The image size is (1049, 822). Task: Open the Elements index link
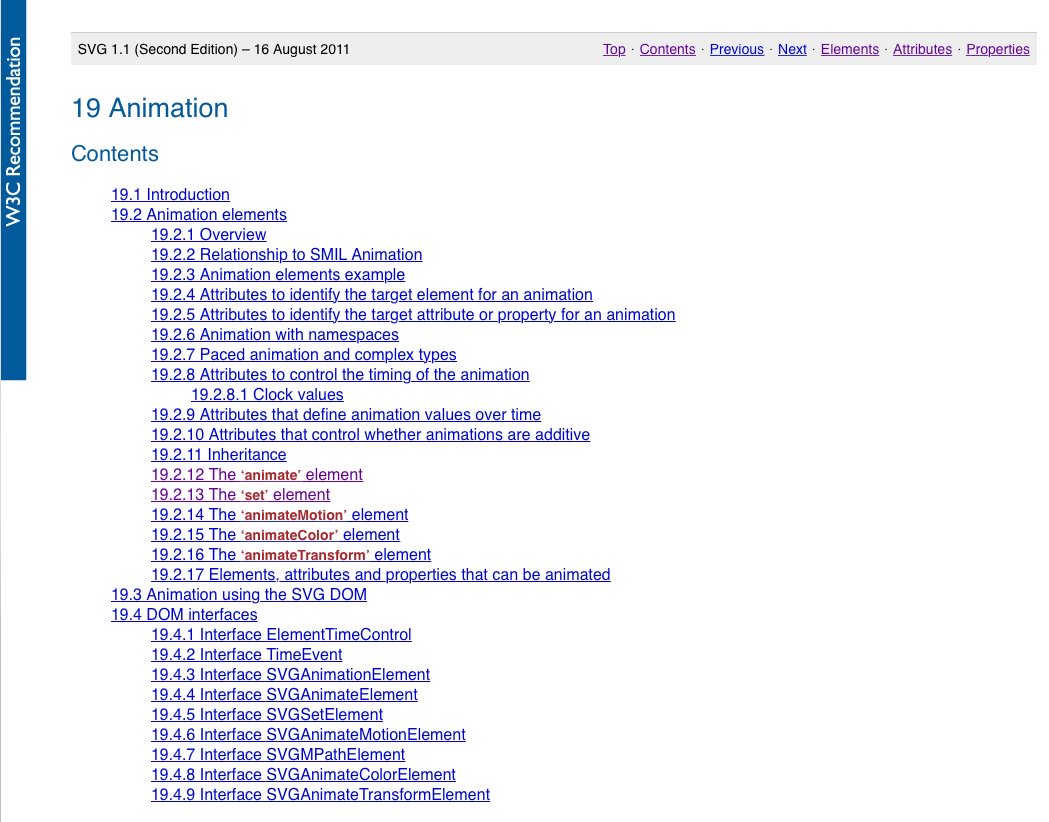(850, 49)
